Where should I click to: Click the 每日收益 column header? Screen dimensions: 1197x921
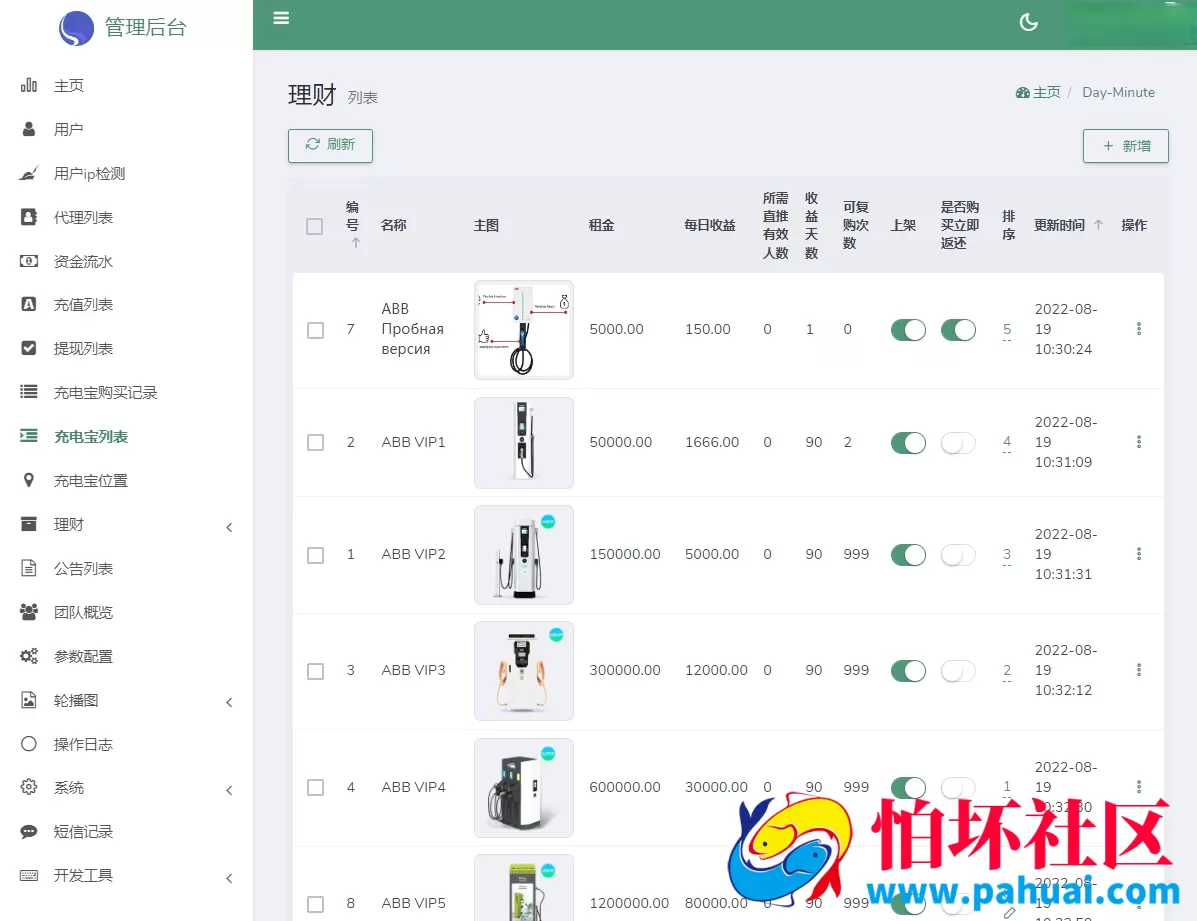coord(710,225)
